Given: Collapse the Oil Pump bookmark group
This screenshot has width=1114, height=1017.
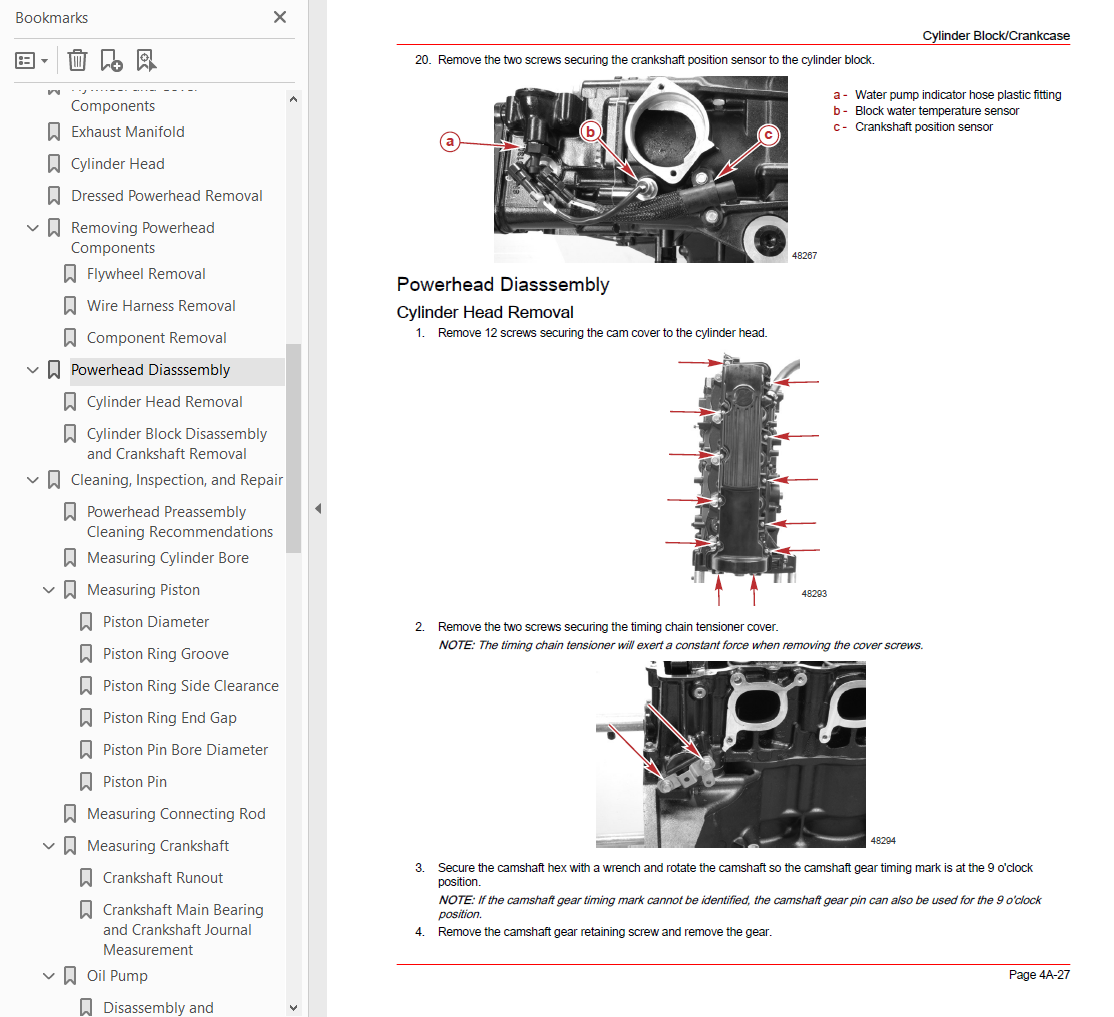Looking at the screenshot, I should click(48, 976).
